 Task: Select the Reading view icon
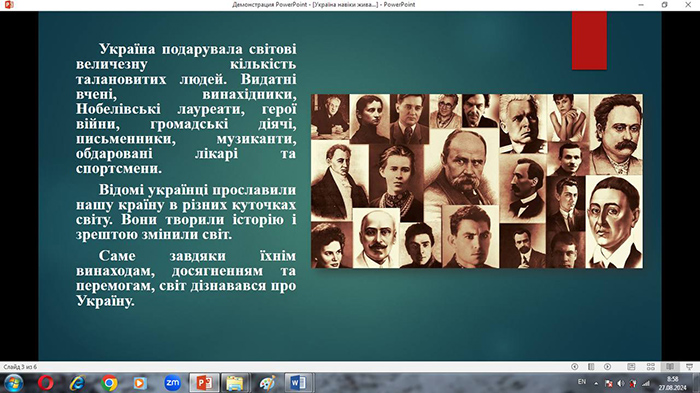[670, 367]
